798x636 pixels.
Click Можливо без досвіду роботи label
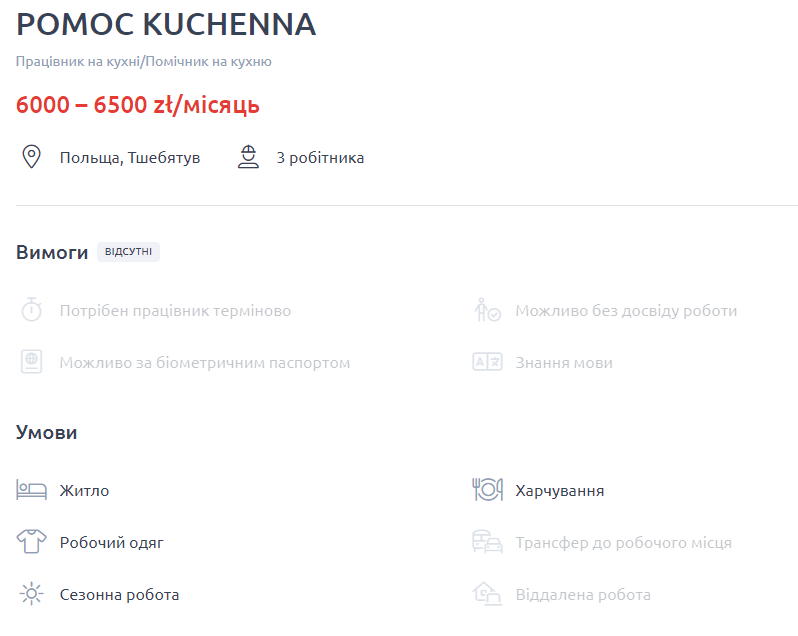pyautogui.click(x=626, y=311)
